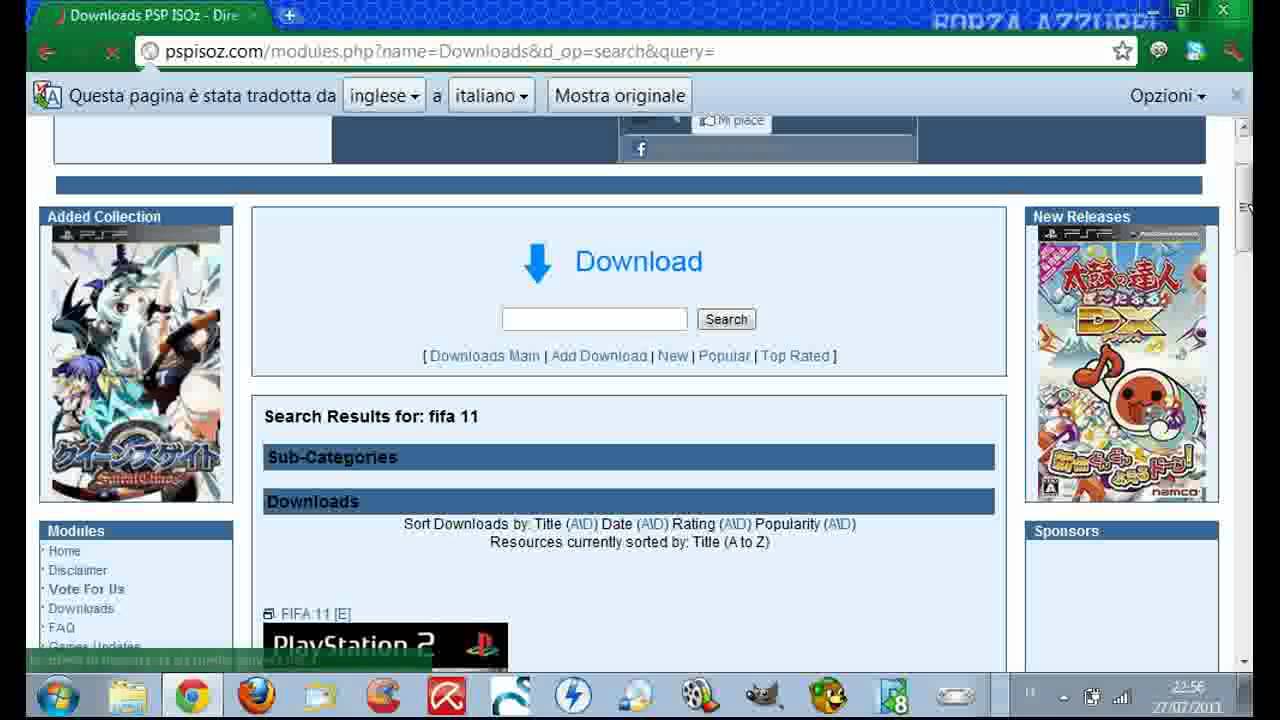The image size is (1280, 720).
Task: Click the Download heading link
Action: pos(638,262)
